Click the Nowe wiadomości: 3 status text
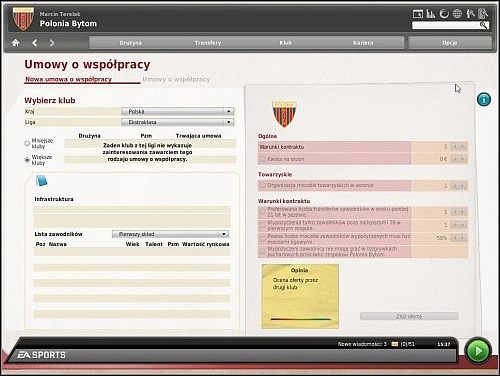The image size is (500, 376). pyautogui.click(x=362, y=344)
